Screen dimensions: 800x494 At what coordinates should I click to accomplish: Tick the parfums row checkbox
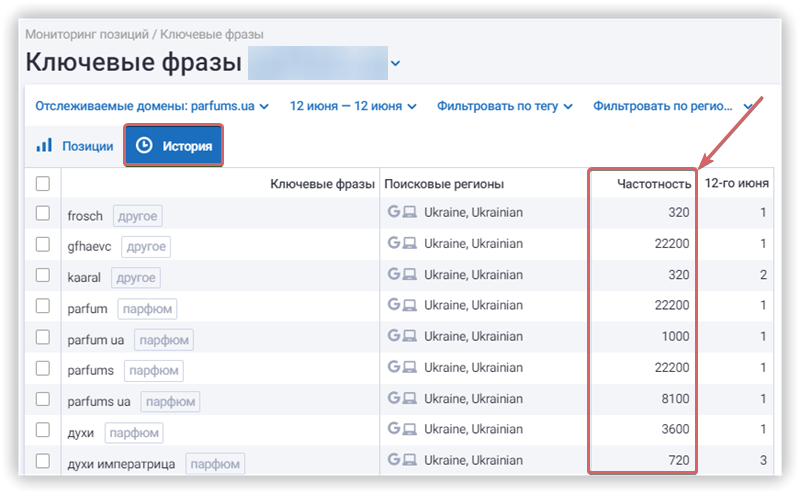coord(43,368)
